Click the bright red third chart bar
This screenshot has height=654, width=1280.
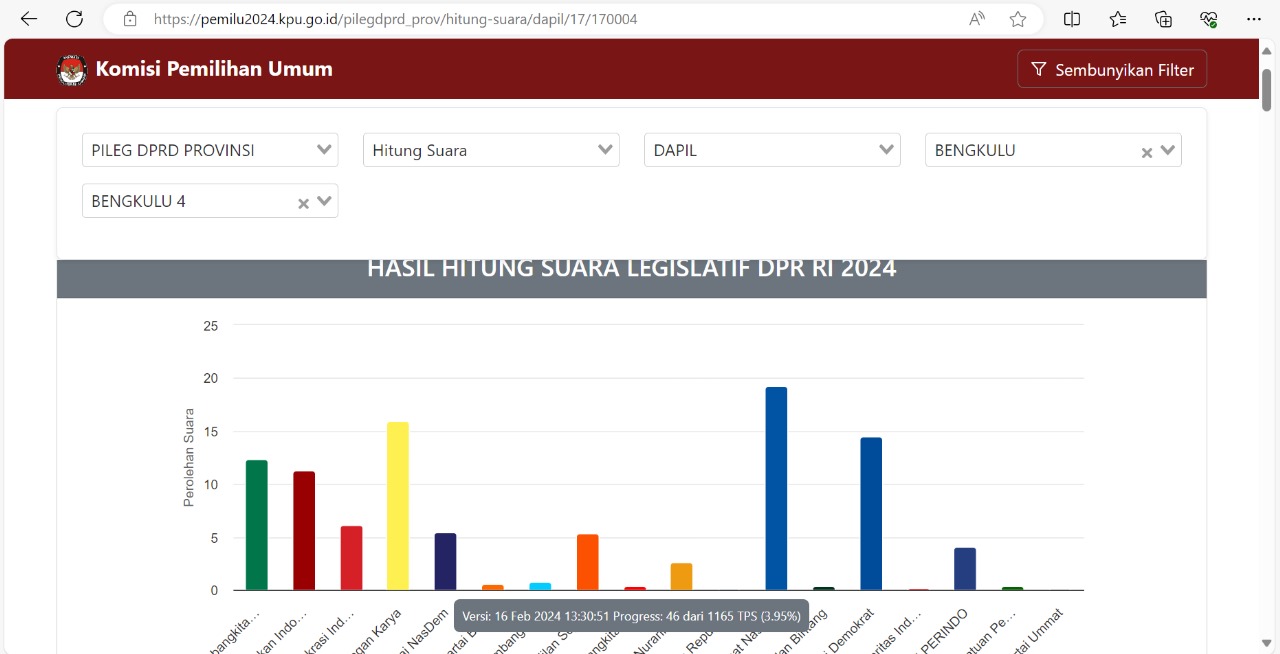point(351,558)
